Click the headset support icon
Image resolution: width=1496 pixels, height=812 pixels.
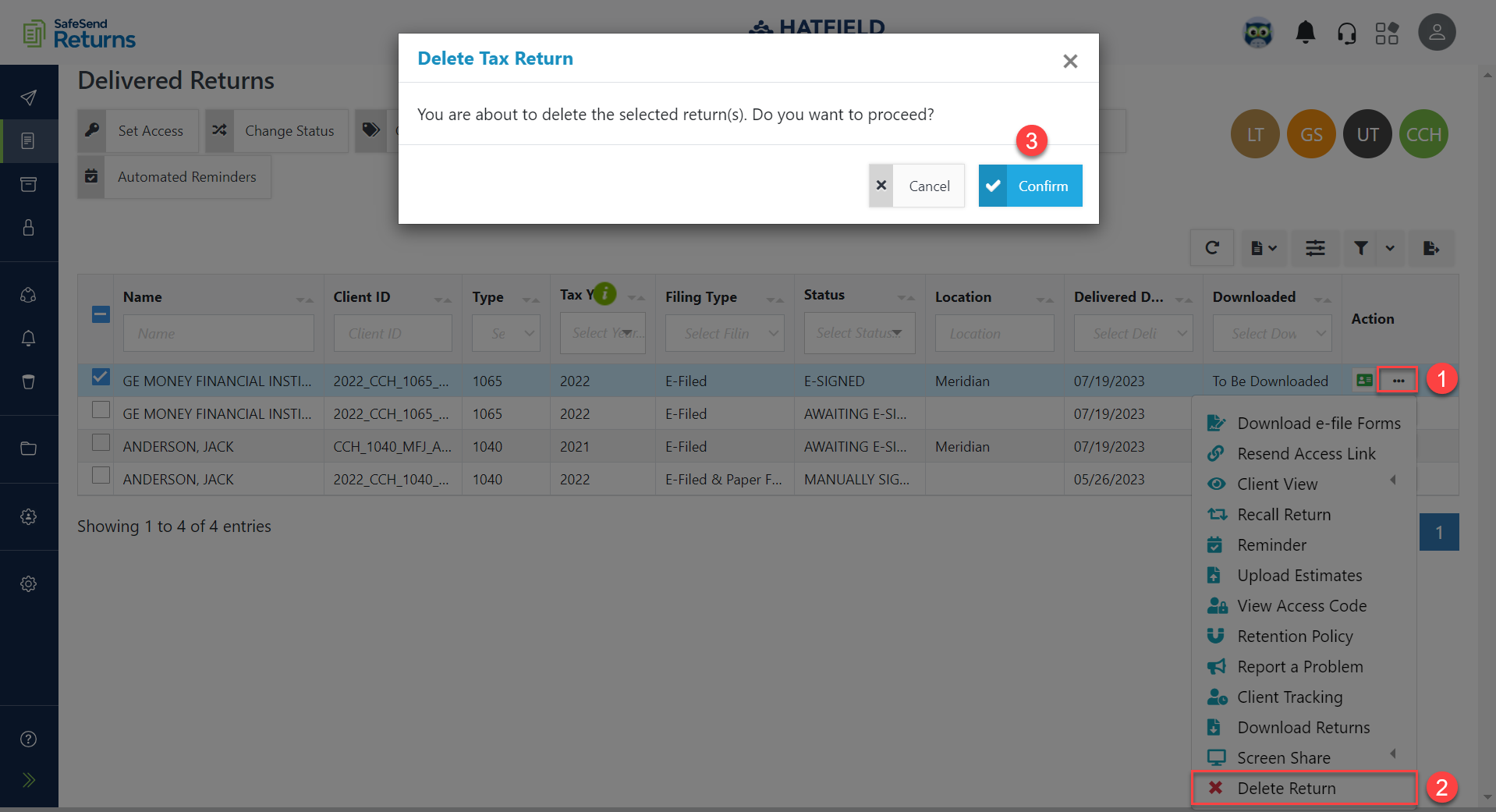[x=1347, y=33]
